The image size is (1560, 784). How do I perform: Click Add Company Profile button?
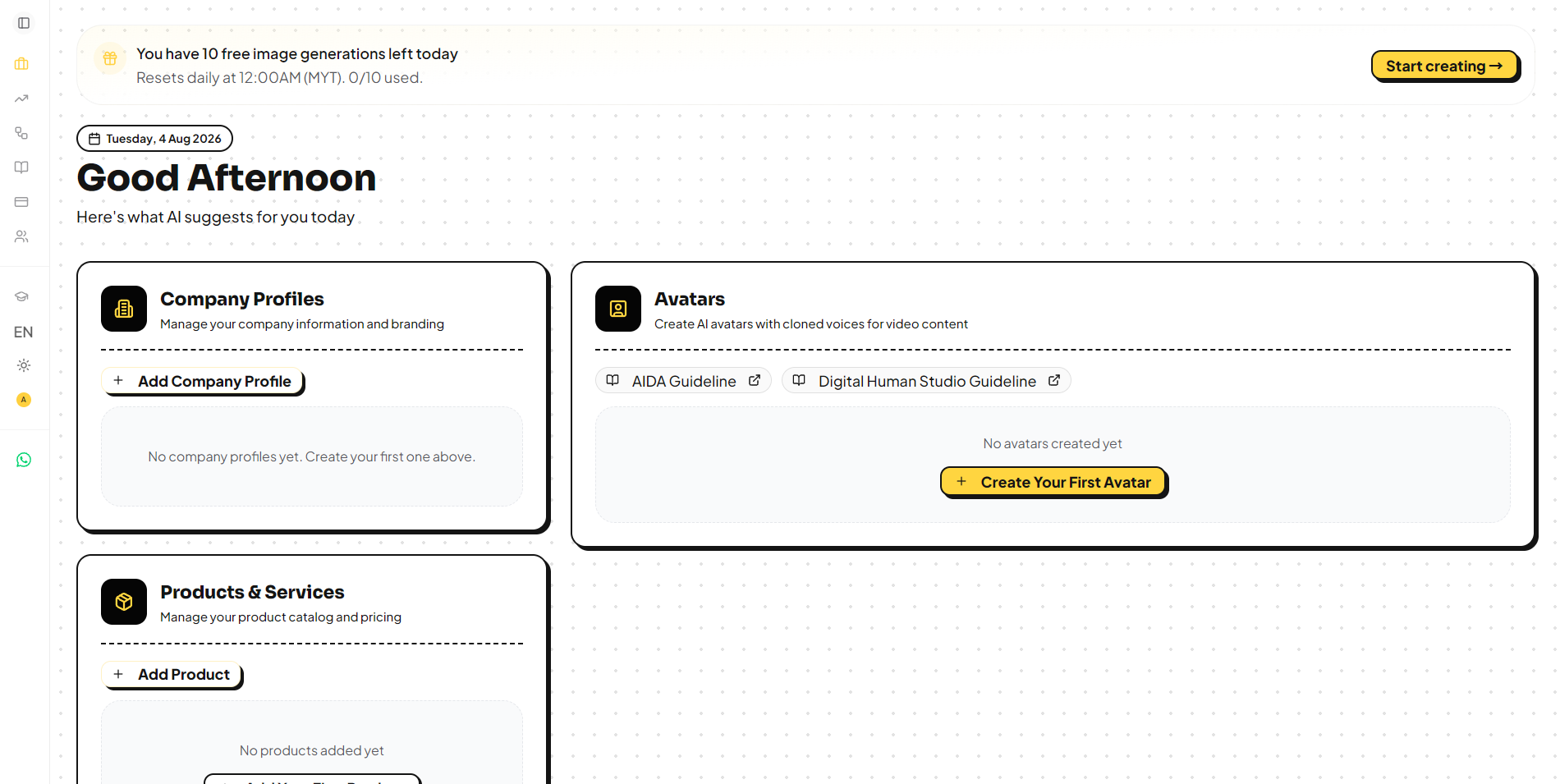point(203,381)
